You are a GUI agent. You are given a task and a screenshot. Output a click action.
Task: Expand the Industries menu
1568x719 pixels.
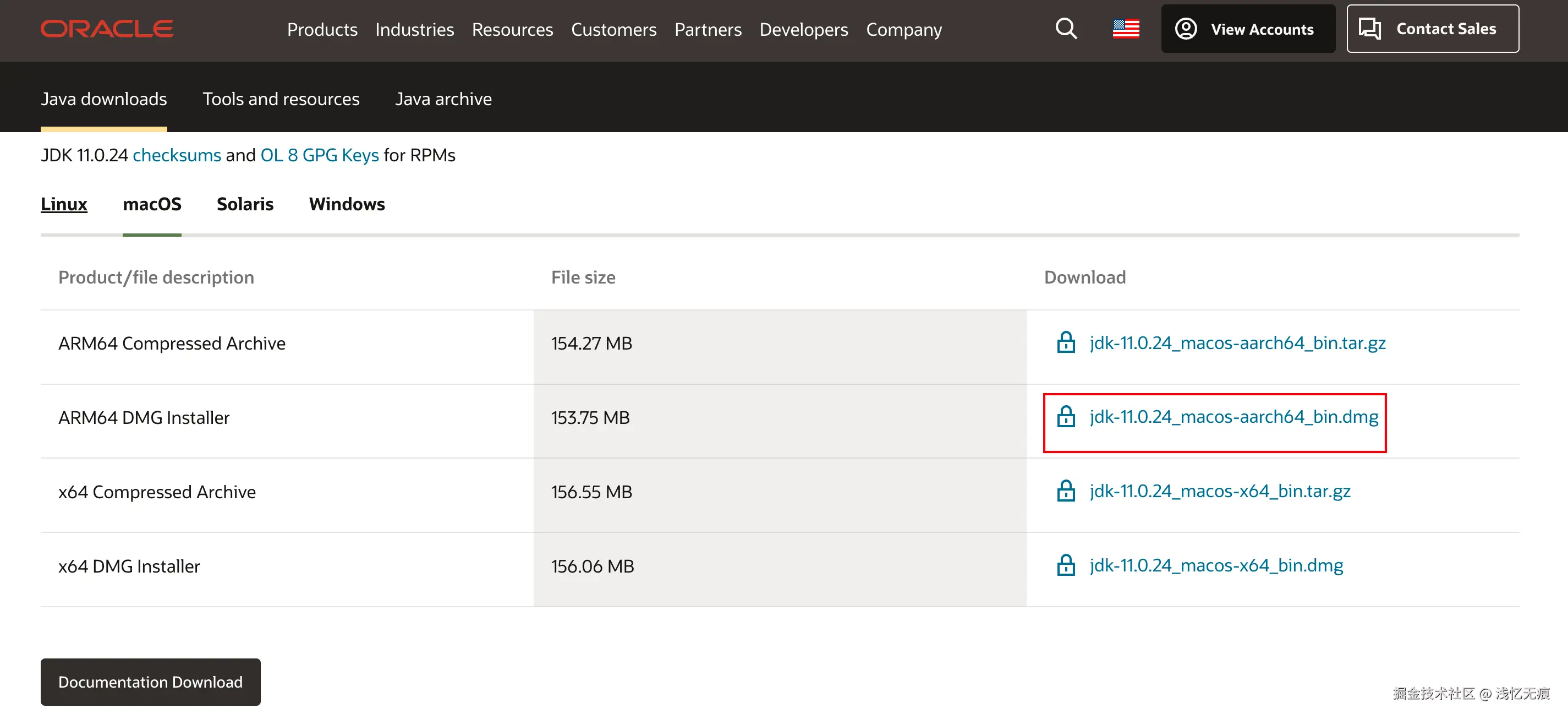[414, 29]
